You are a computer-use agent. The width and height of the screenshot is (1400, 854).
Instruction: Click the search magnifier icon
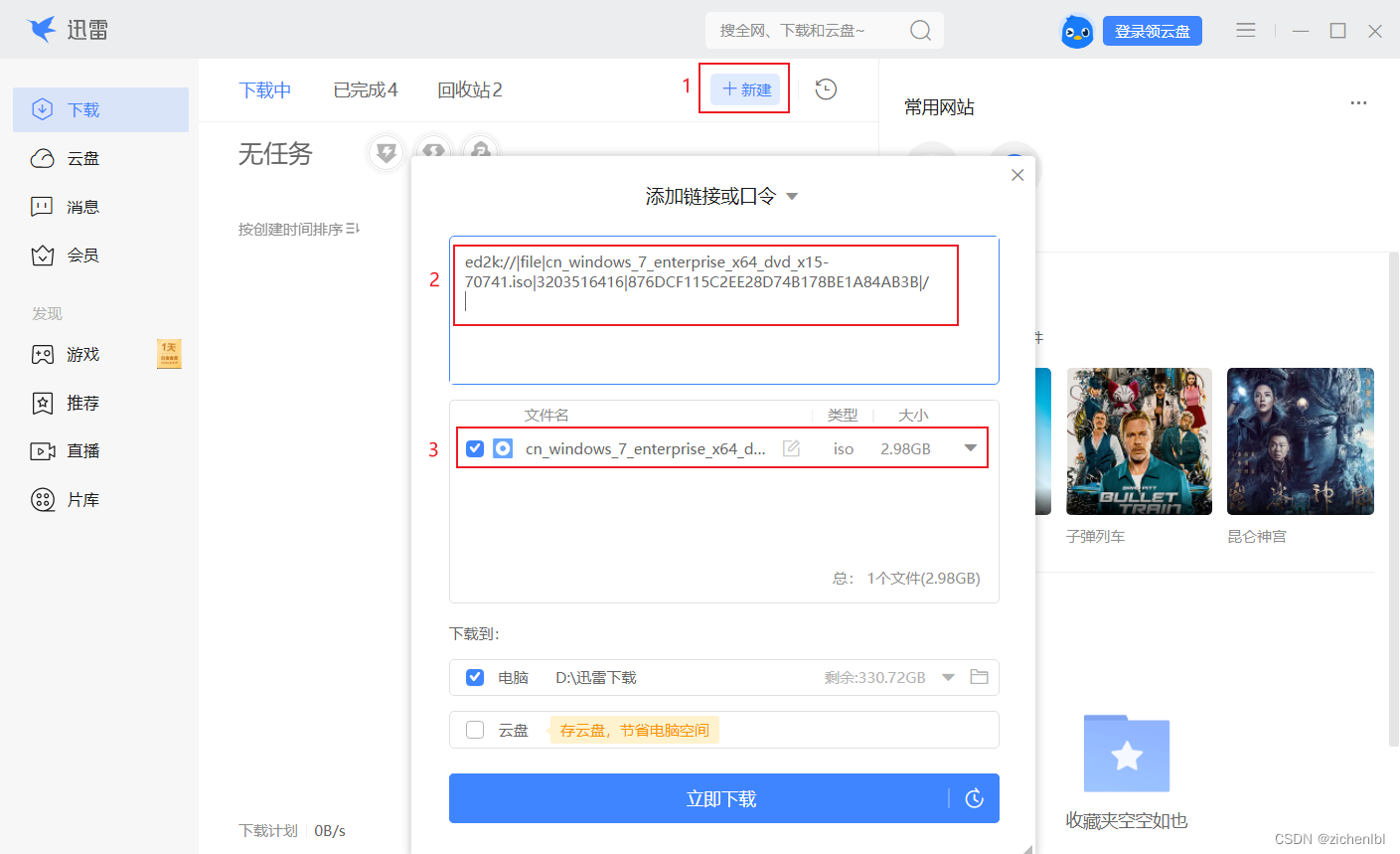920,31
